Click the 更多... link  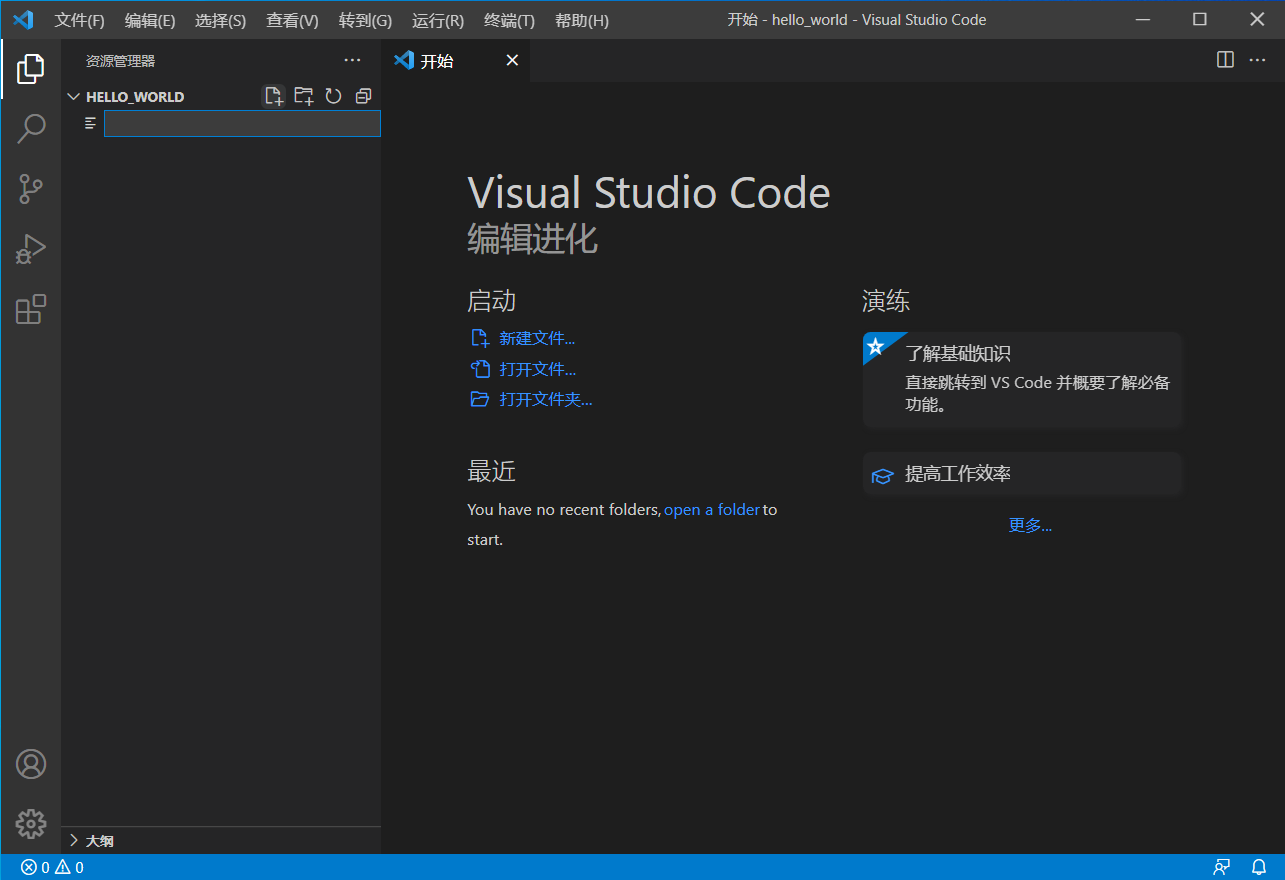click(1030, 525)
